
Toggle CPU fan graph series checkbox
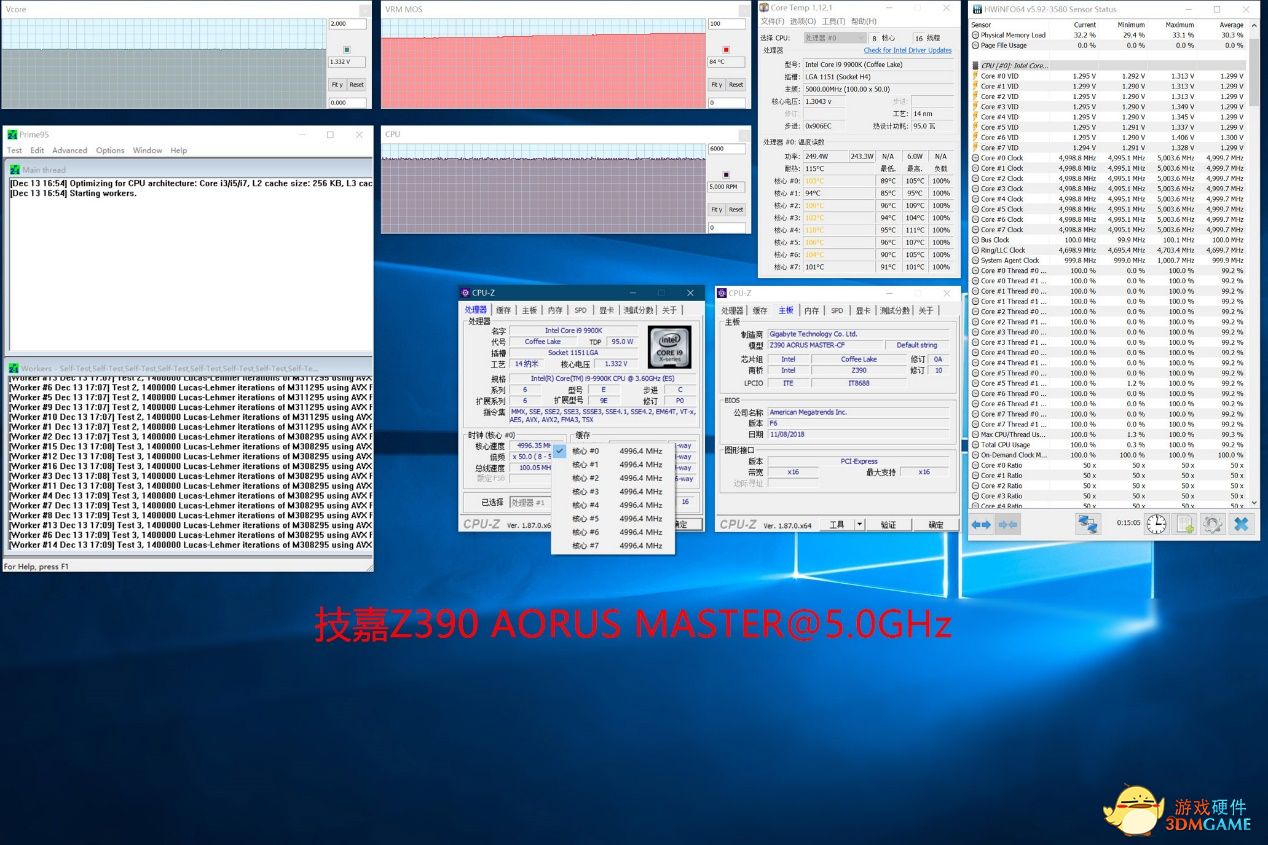click(x=726, y=173)
